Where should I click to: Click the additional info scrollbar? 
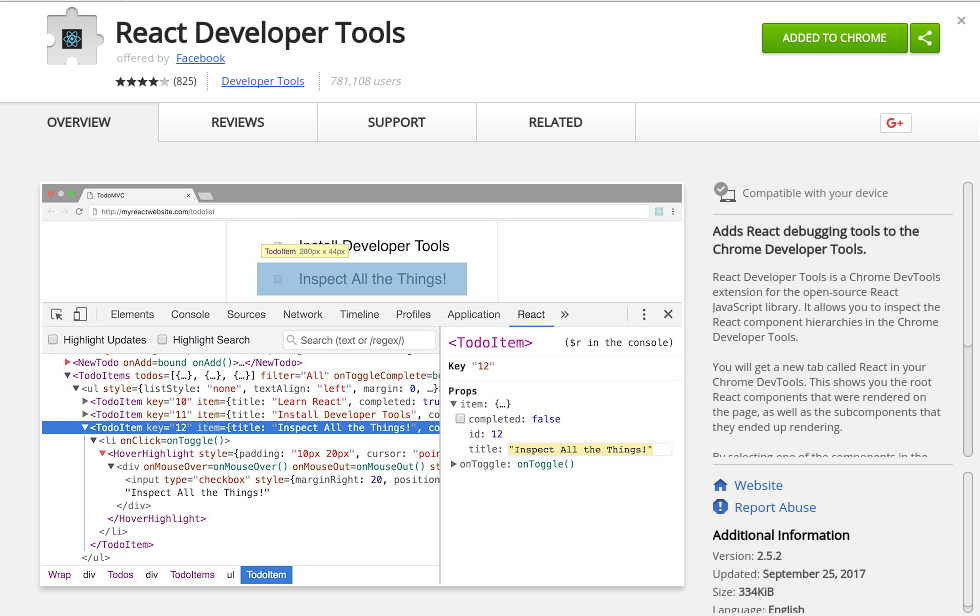pyautogui.click(x=968, y=542)
